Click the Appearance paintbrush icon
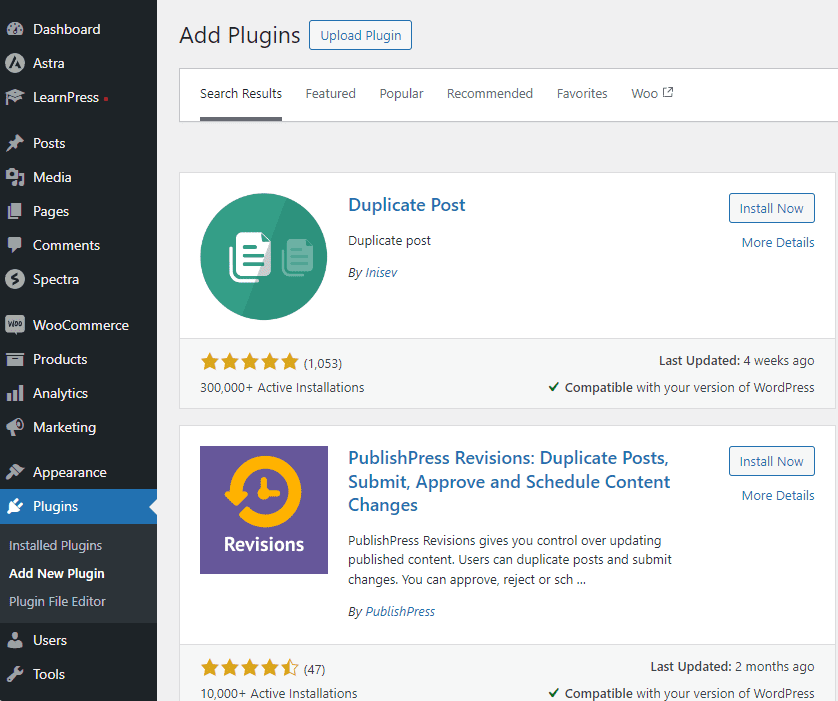The height and width of the screenshot is (701, 838). 15,472
